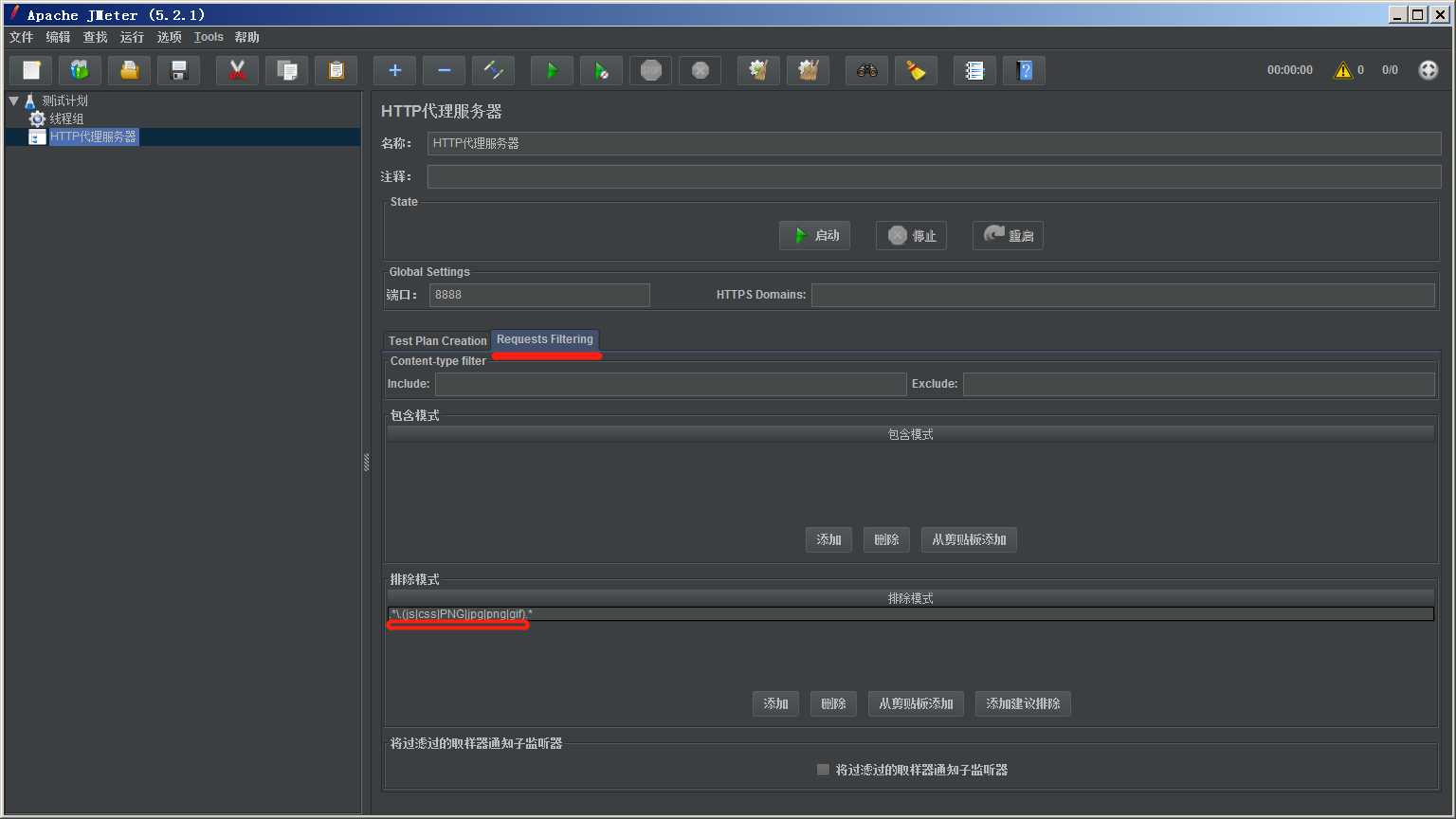The image size is (1456, 819).
Task: Click 添加建议排除 button
Action: pyautogui.click(x=1023, y=703)
